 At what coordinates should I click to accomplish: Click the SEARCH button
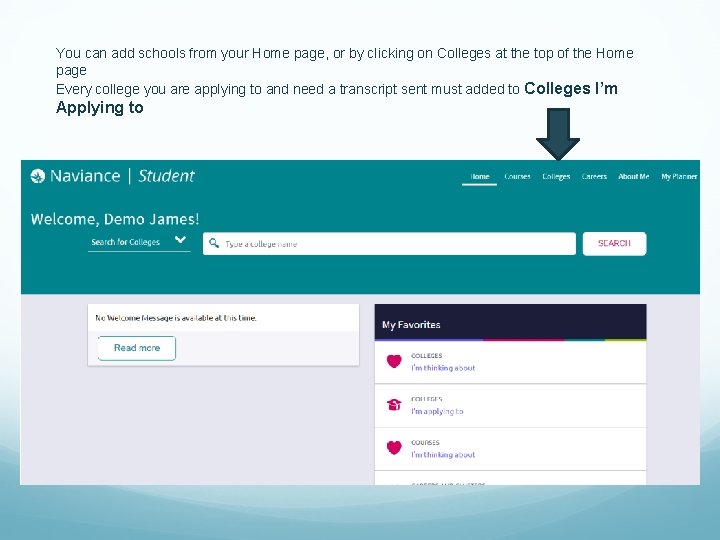coord(614,243)
